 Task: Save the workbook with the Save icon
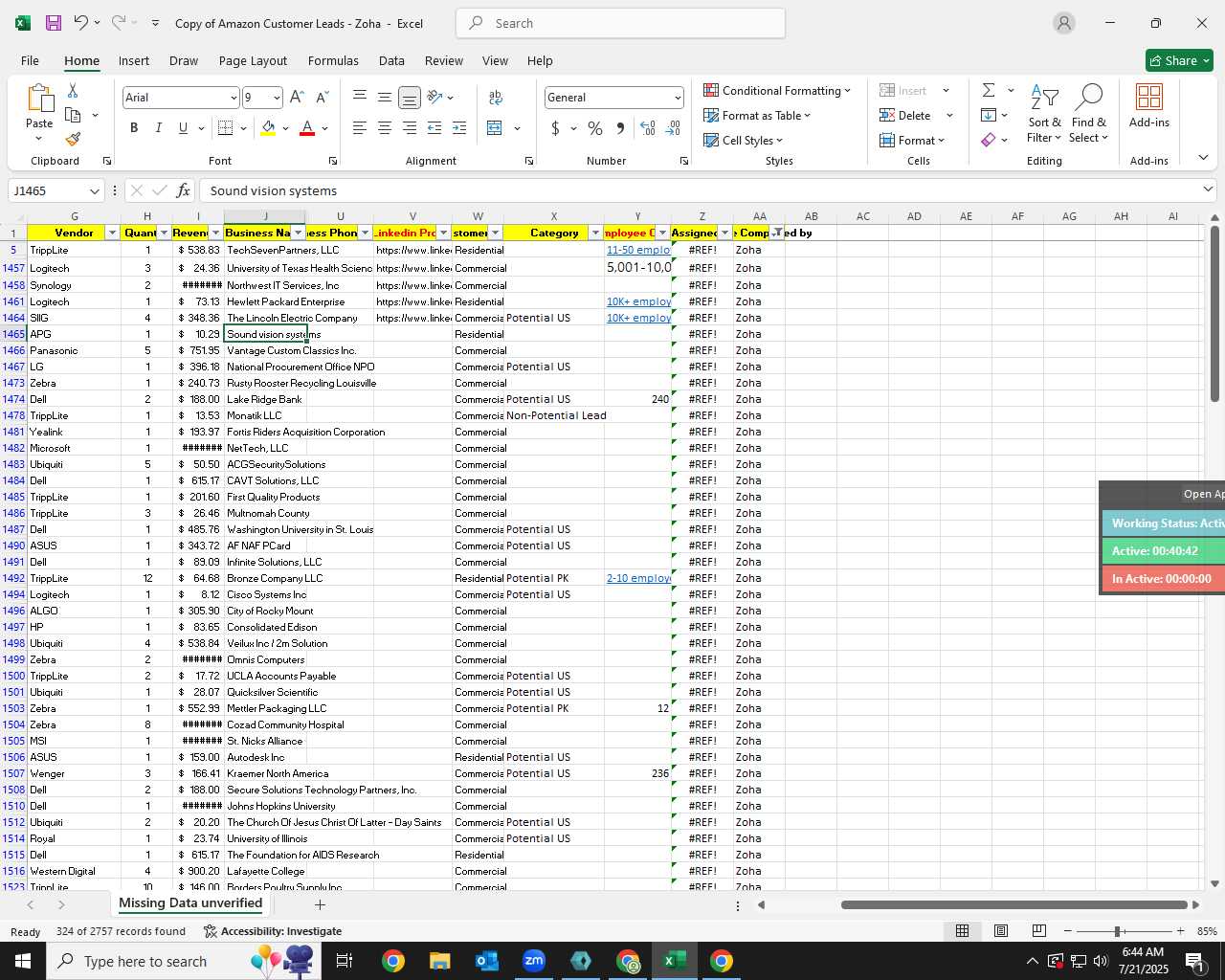pyautogui.click(x=54, y=23)
